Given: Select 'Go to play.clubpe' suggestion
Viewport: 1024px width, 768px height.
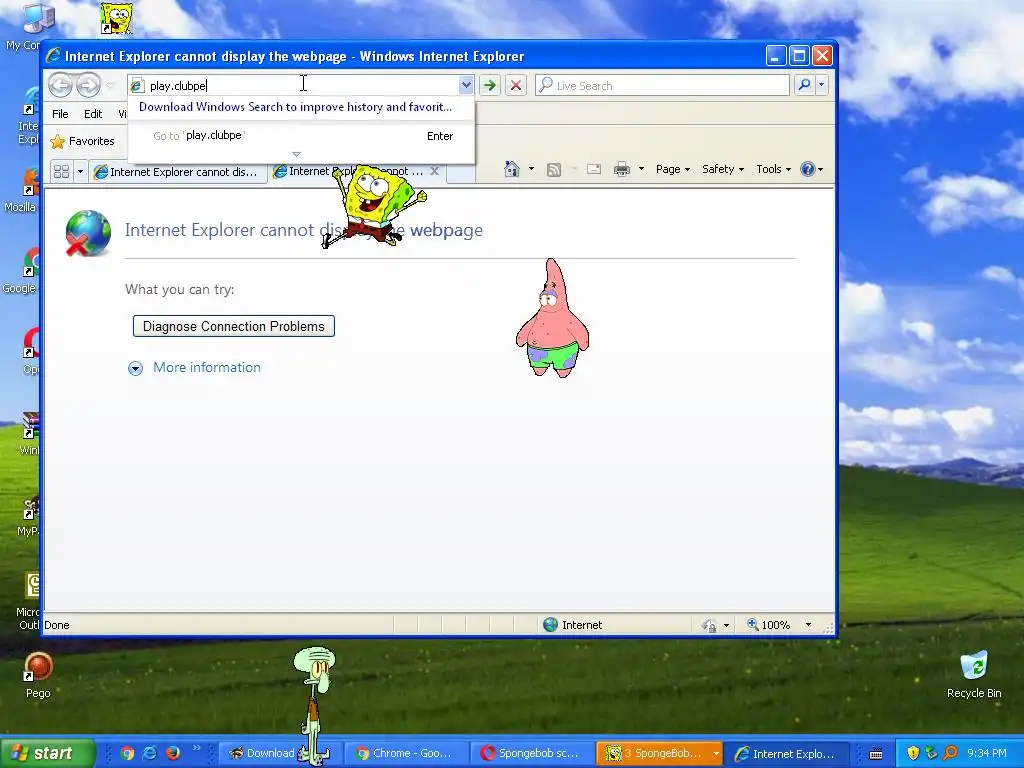Looking at the screenshot, I should point(301,136).
